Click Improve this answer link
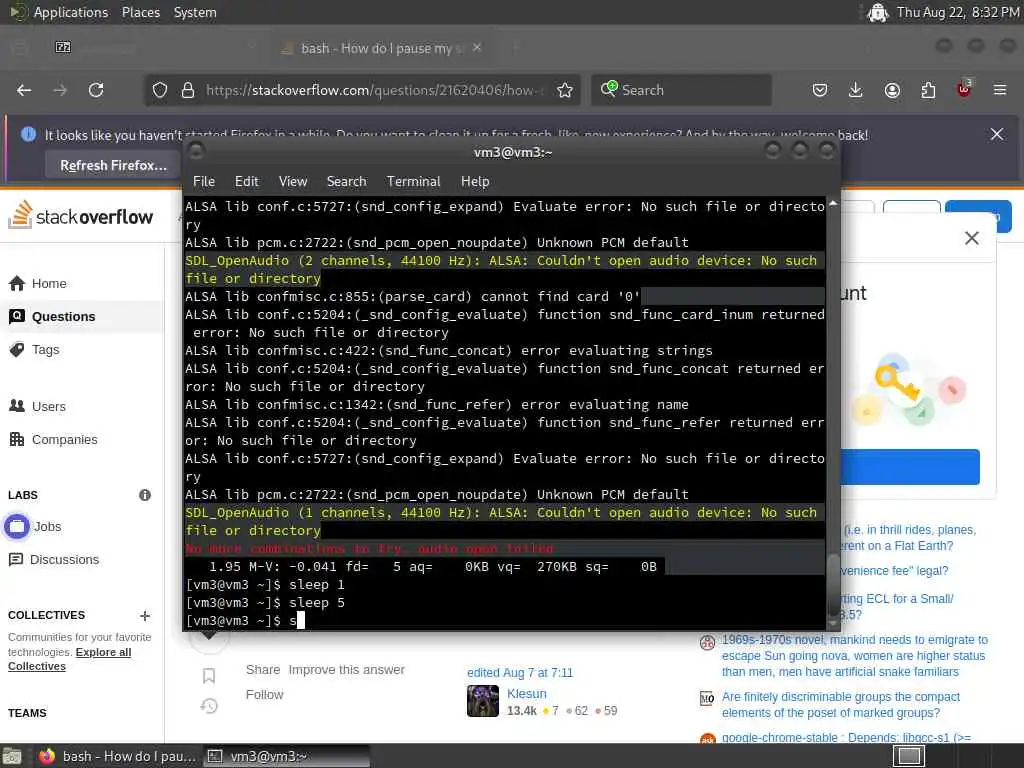 347,670
